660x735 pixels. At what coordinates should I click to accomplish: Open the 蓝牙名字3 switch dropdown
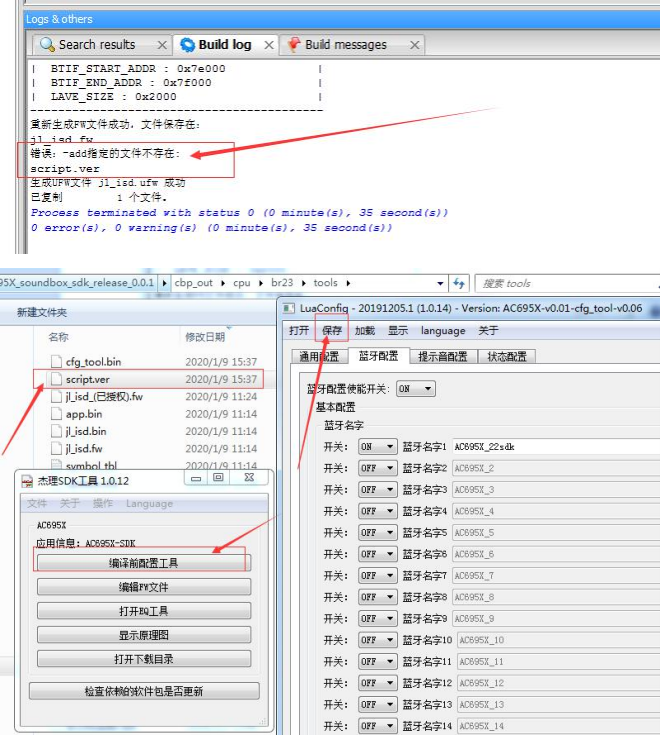378,490
